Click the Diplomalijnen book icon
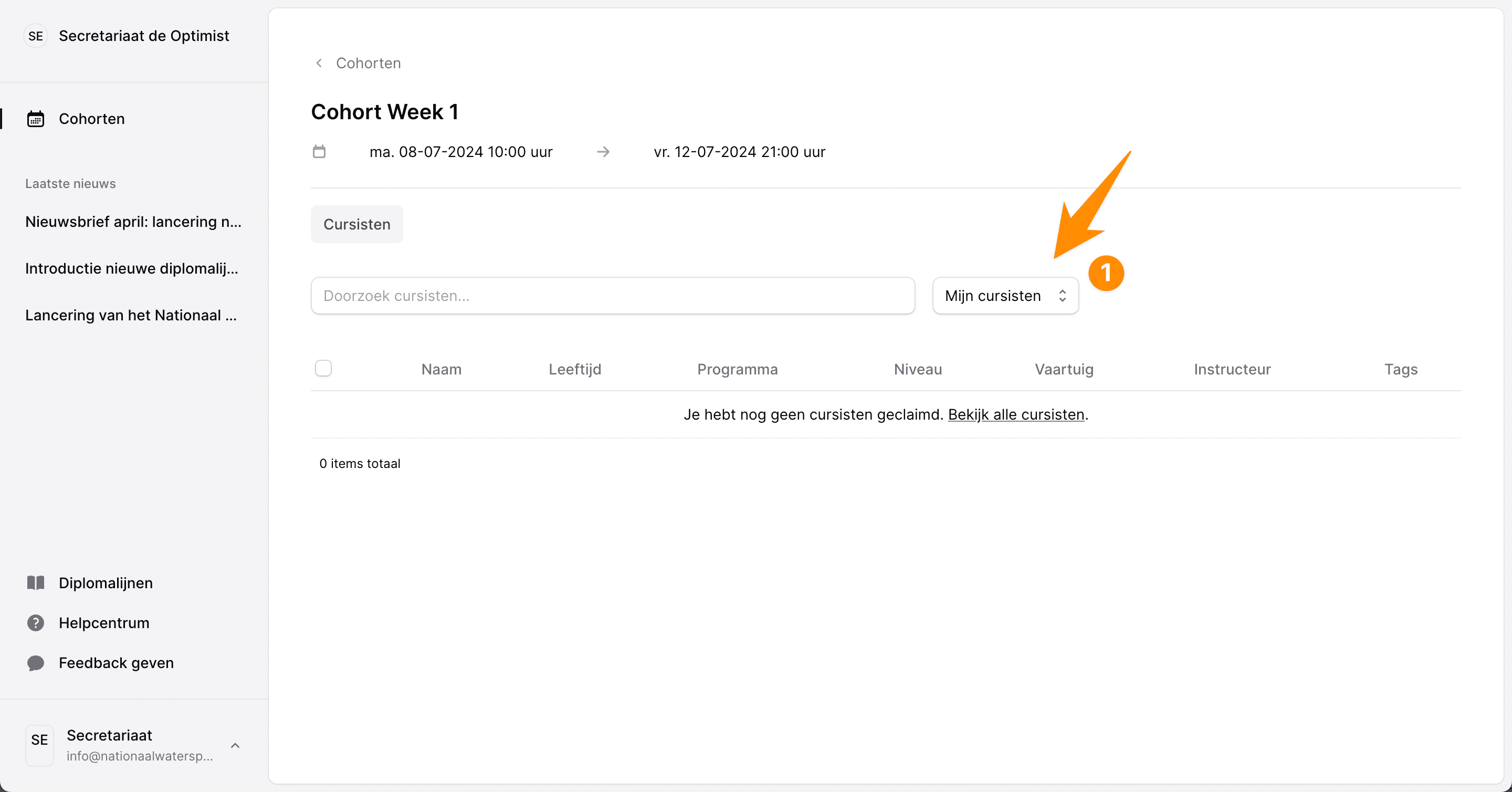 click(x=36, y=582)
